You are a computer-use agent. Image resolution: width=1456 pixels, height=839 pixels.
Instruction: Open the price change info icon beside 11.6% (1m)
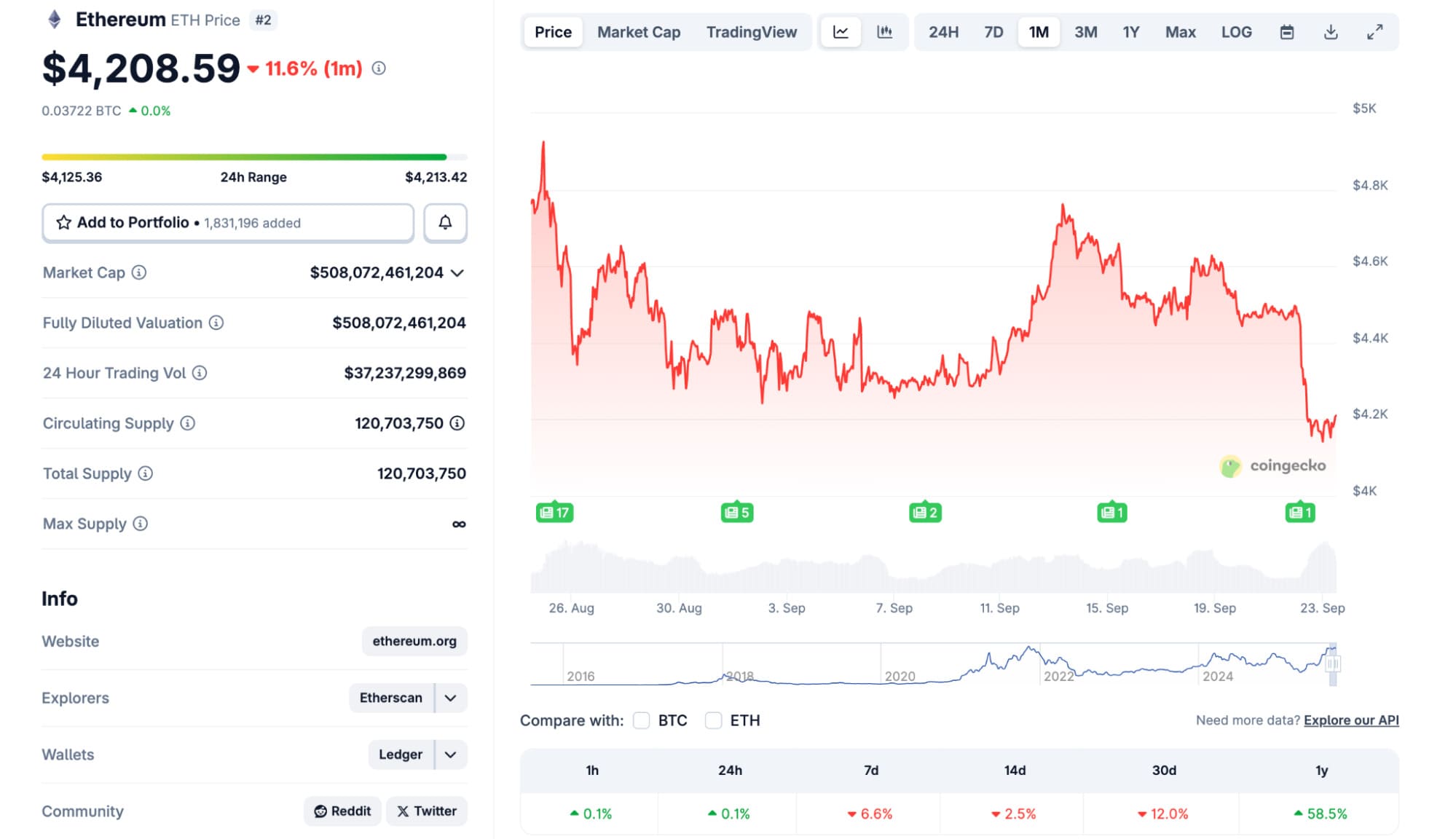379,68
